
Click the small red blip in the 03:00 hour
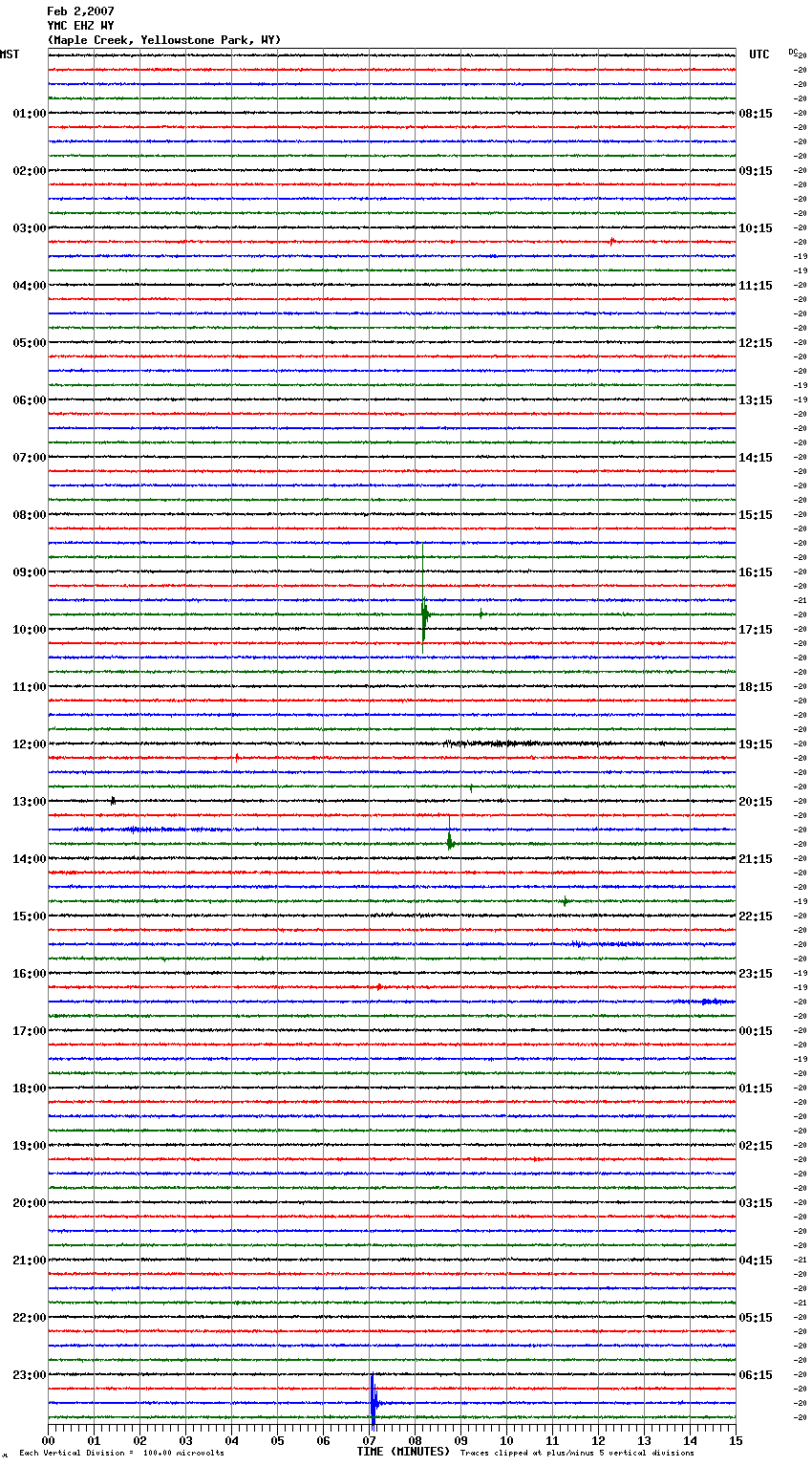tap(611, 241)
